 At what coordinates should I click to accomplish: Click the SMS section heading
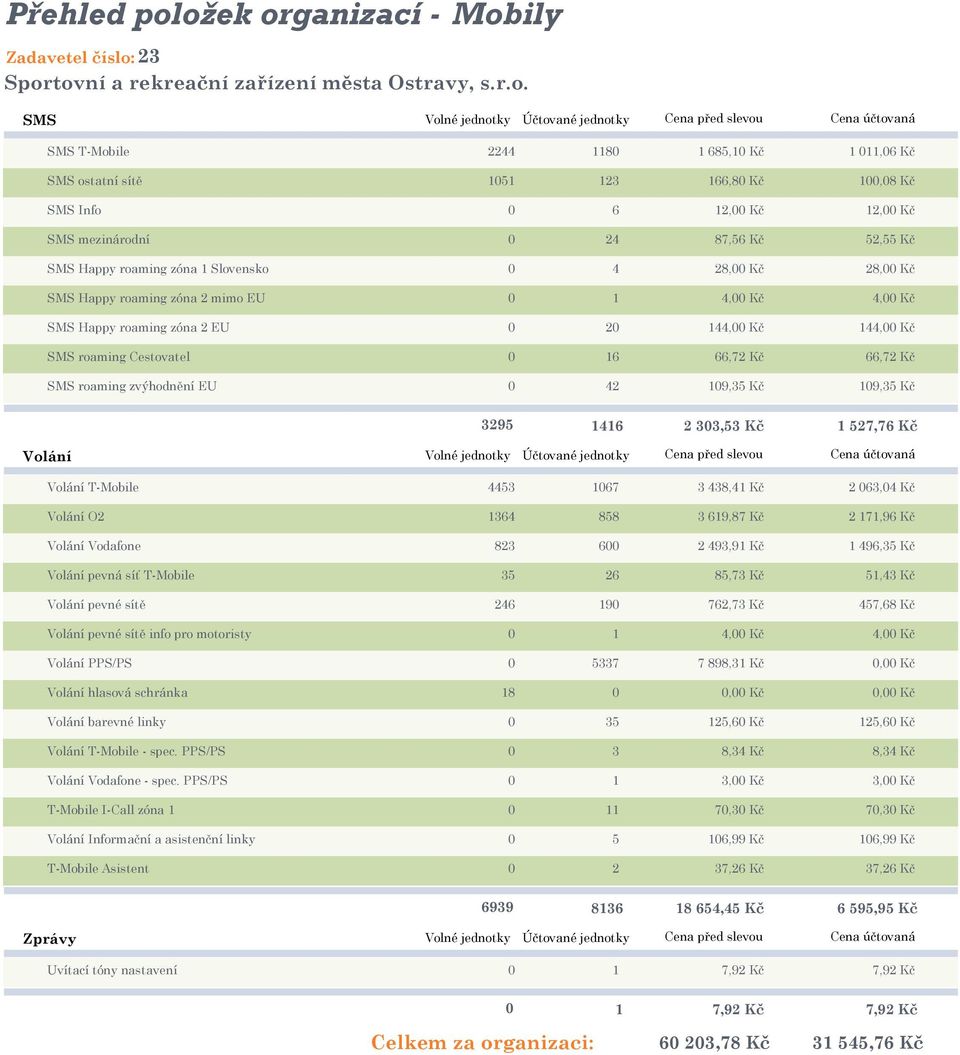tap(39, 120)
